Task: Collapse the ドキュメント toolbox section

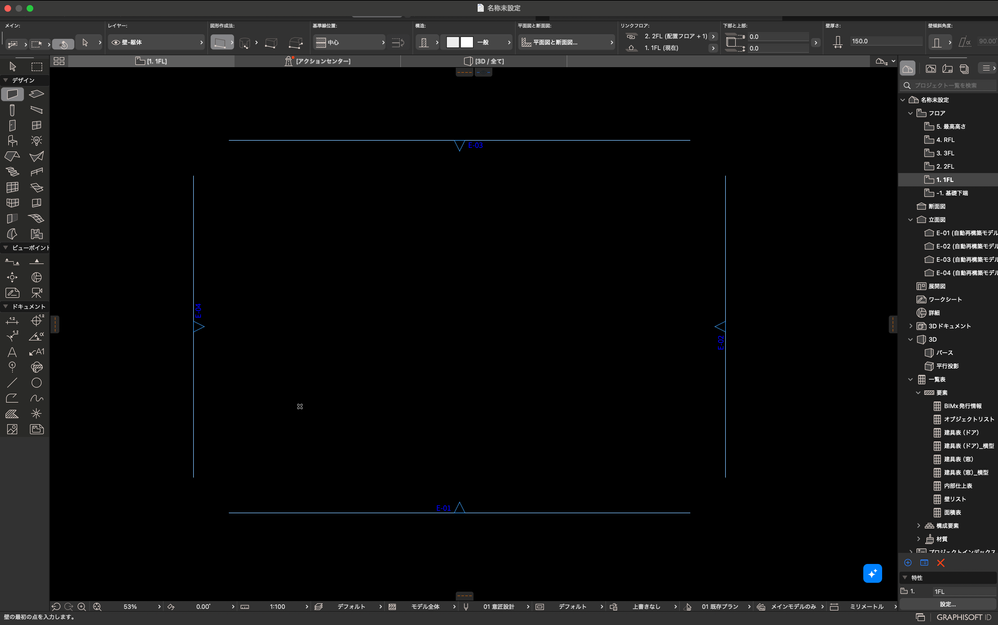Action: click(6, 307)
